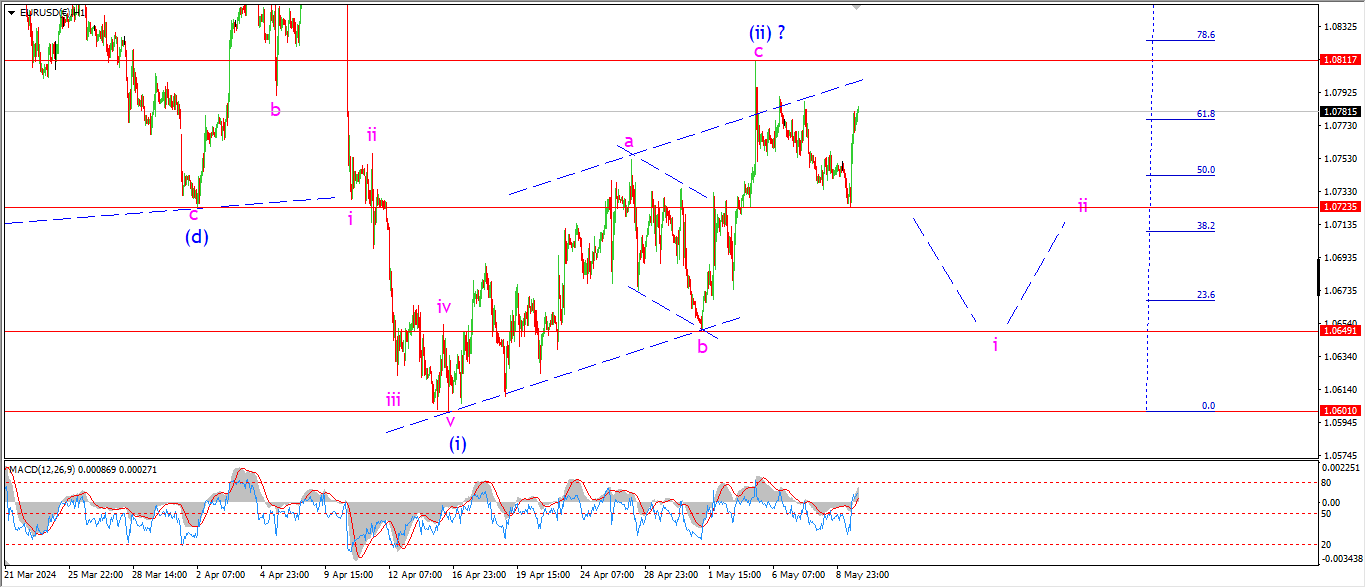1366x588 pixels.
Task: Select the 1.07235 horizontal line price tag
Action: (x=1339, y=207)
